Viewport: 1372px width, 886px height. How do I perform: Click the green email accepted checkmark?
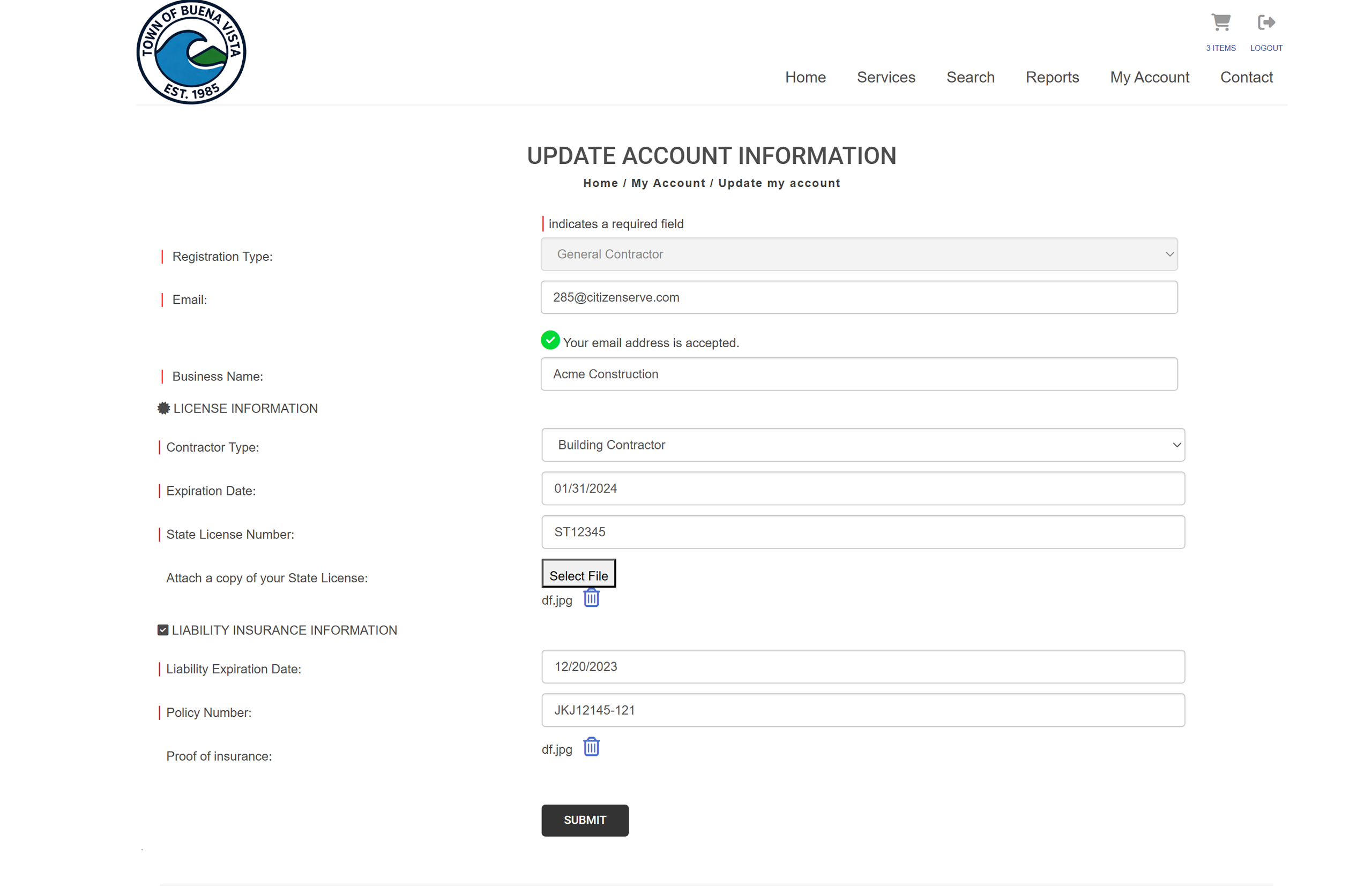[550, 340]
